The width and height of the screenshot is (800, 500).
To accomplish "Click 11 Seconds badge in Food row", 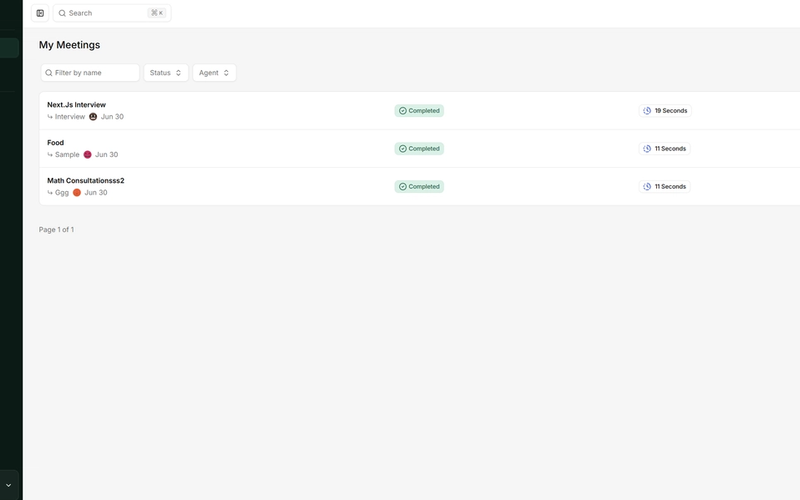I will tap(664, 148).
